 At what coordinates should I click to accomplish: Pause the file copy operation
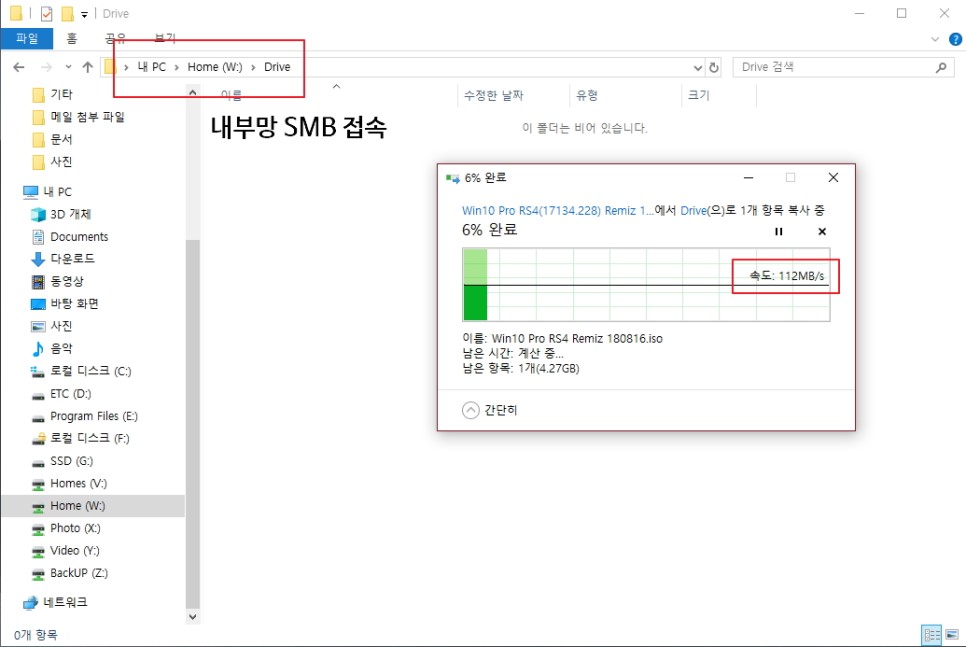point(779,232)
